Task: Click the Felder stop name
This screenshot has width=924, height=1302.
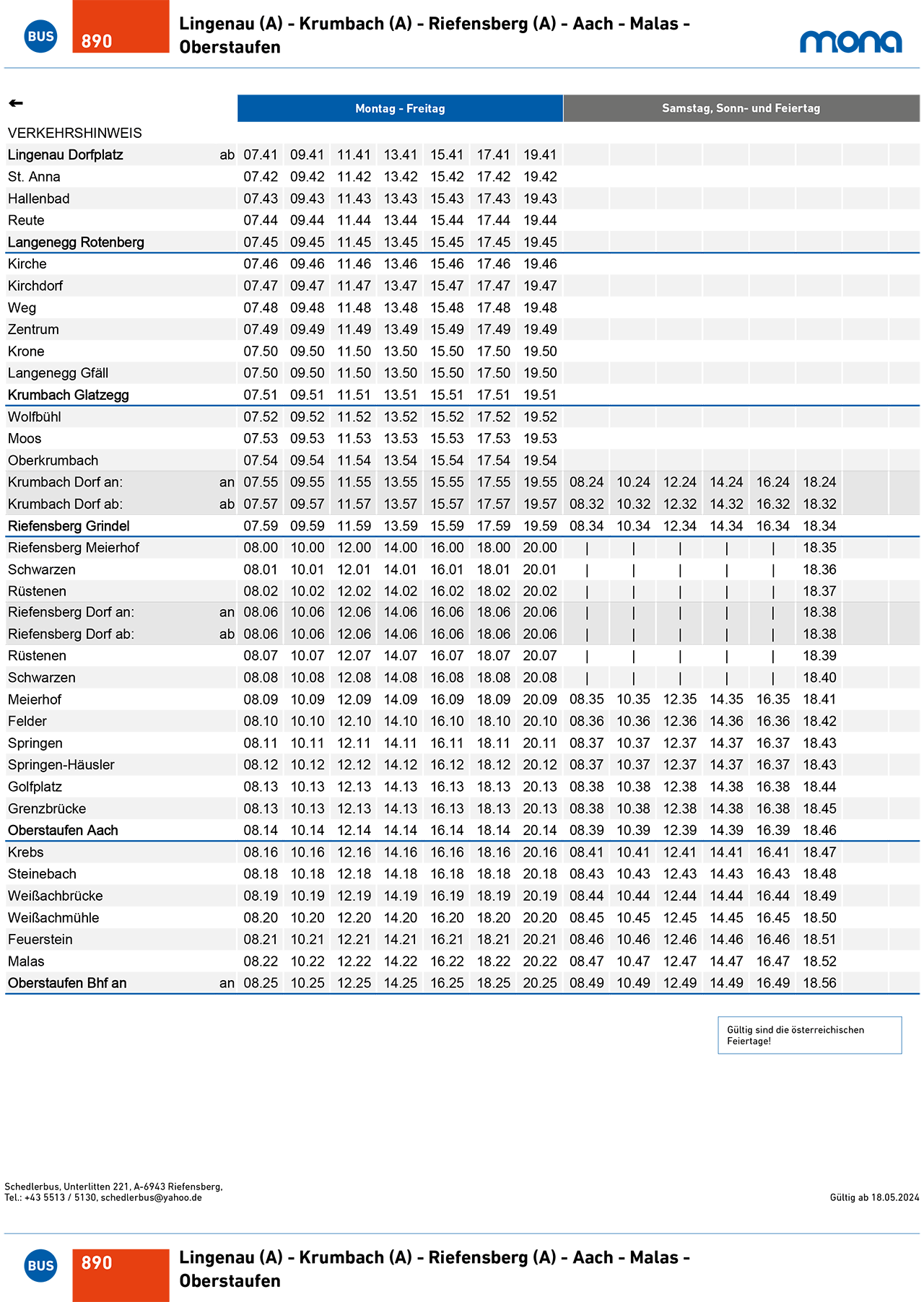Action: point(27,721)
